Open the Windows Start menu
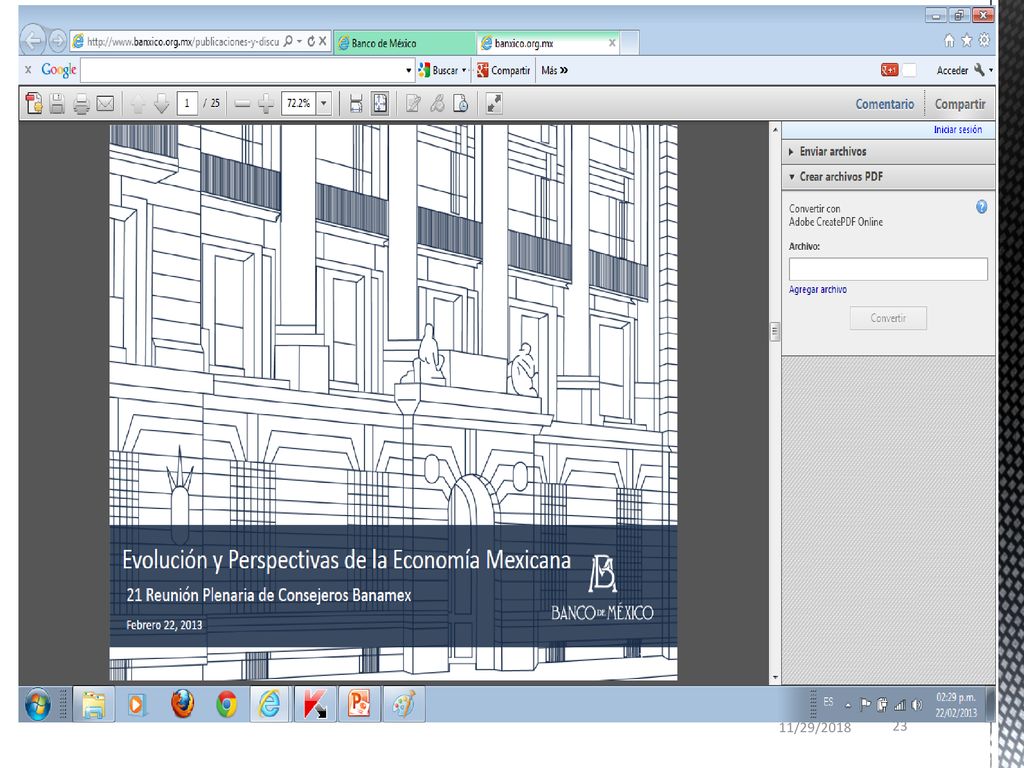The image size is (1024, 768). (38, 705)
